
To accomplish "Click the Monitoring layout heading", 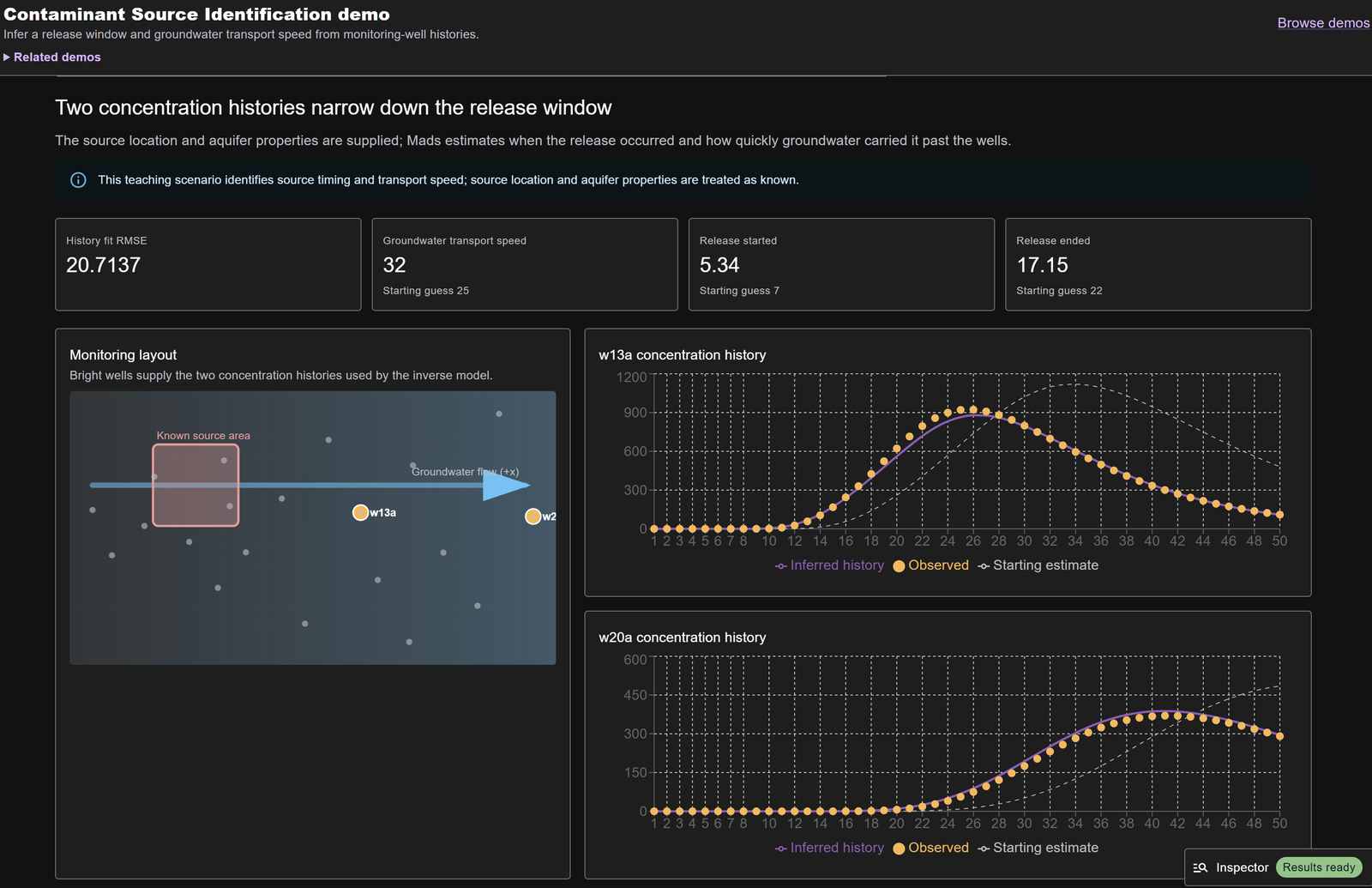I will [x=123, y=355].
